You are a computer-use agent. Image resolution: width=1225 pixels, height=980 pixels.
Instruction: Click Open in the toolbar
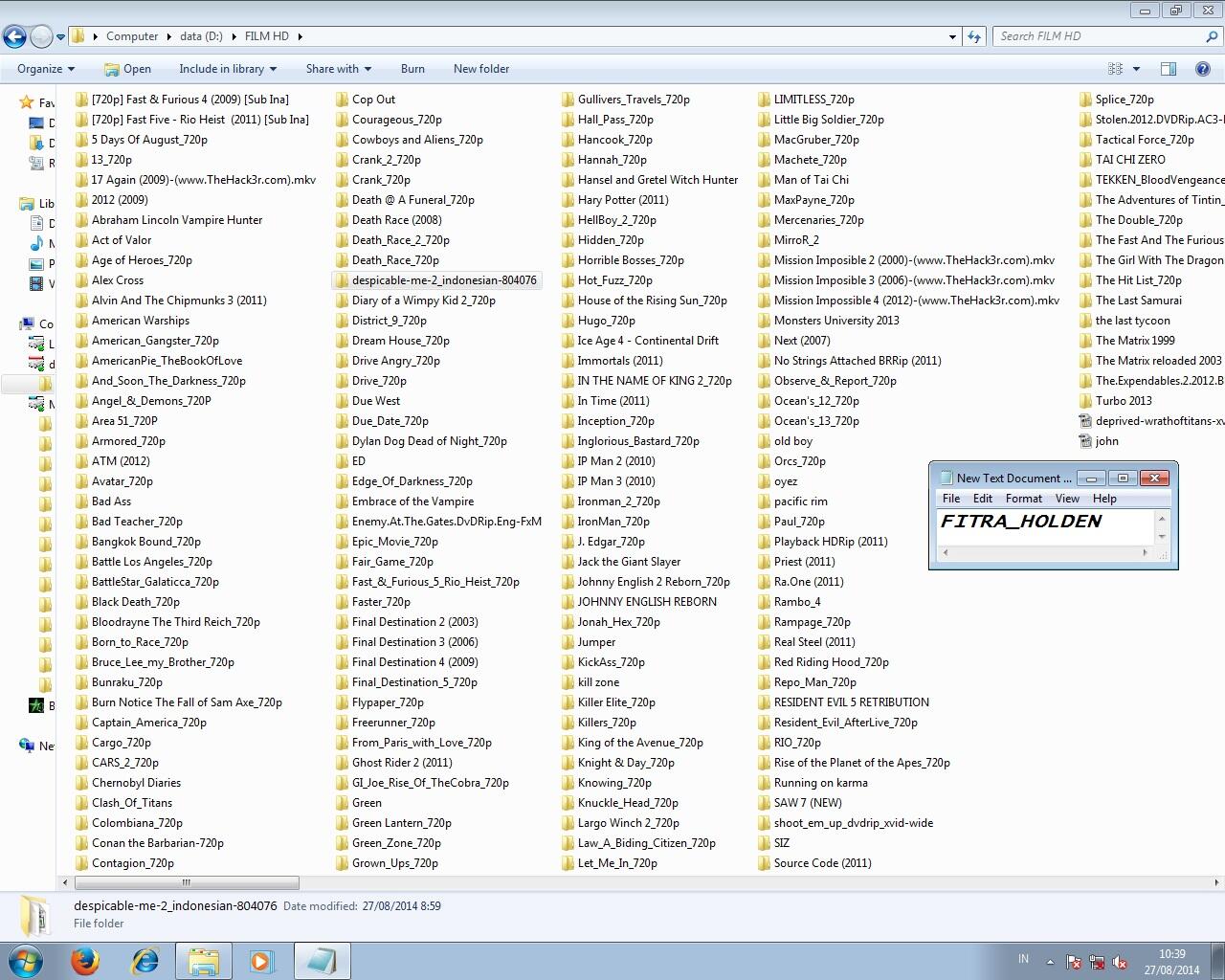(127, 69)
